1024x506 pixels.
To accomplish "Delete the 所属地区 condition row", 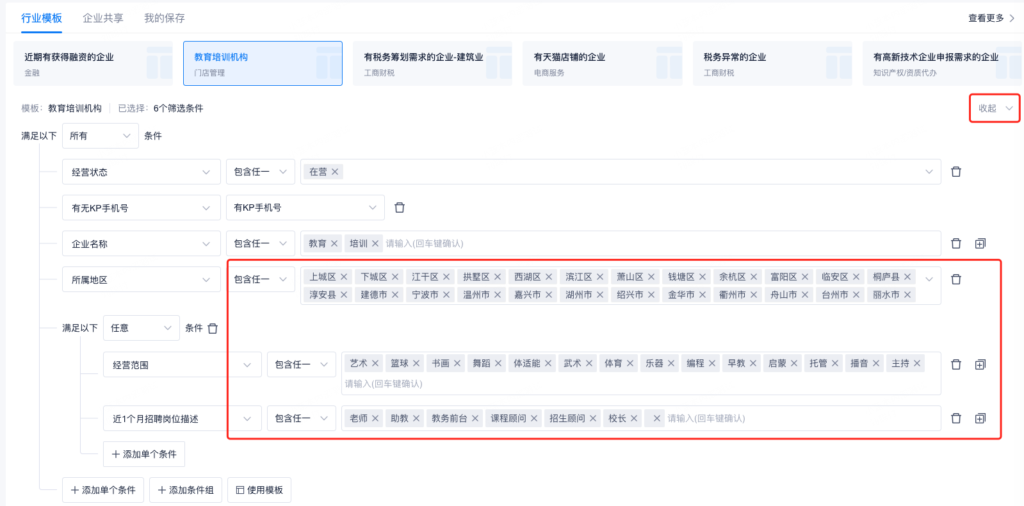I will click(956, 279).
